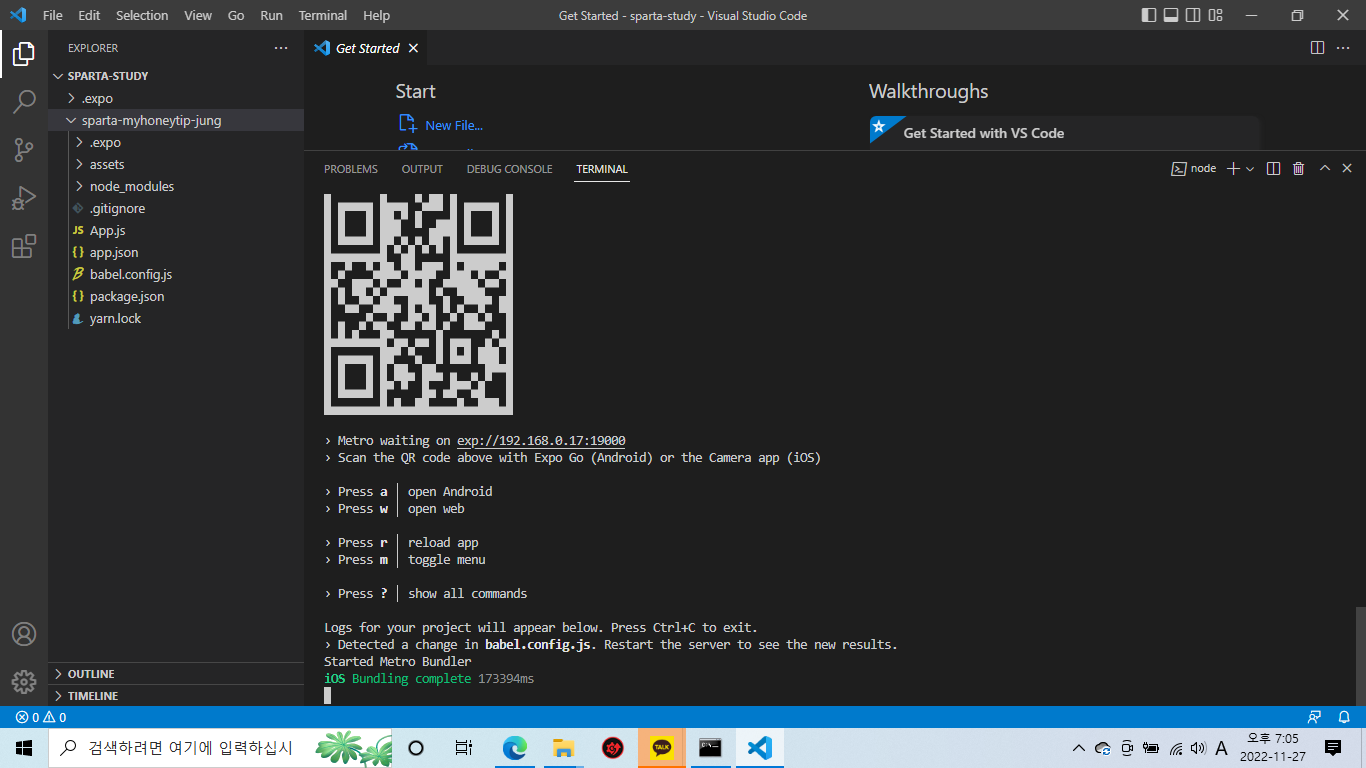Open app.json in the explorer
This screenshot has width=1366, height=768.
click(176, 252)
